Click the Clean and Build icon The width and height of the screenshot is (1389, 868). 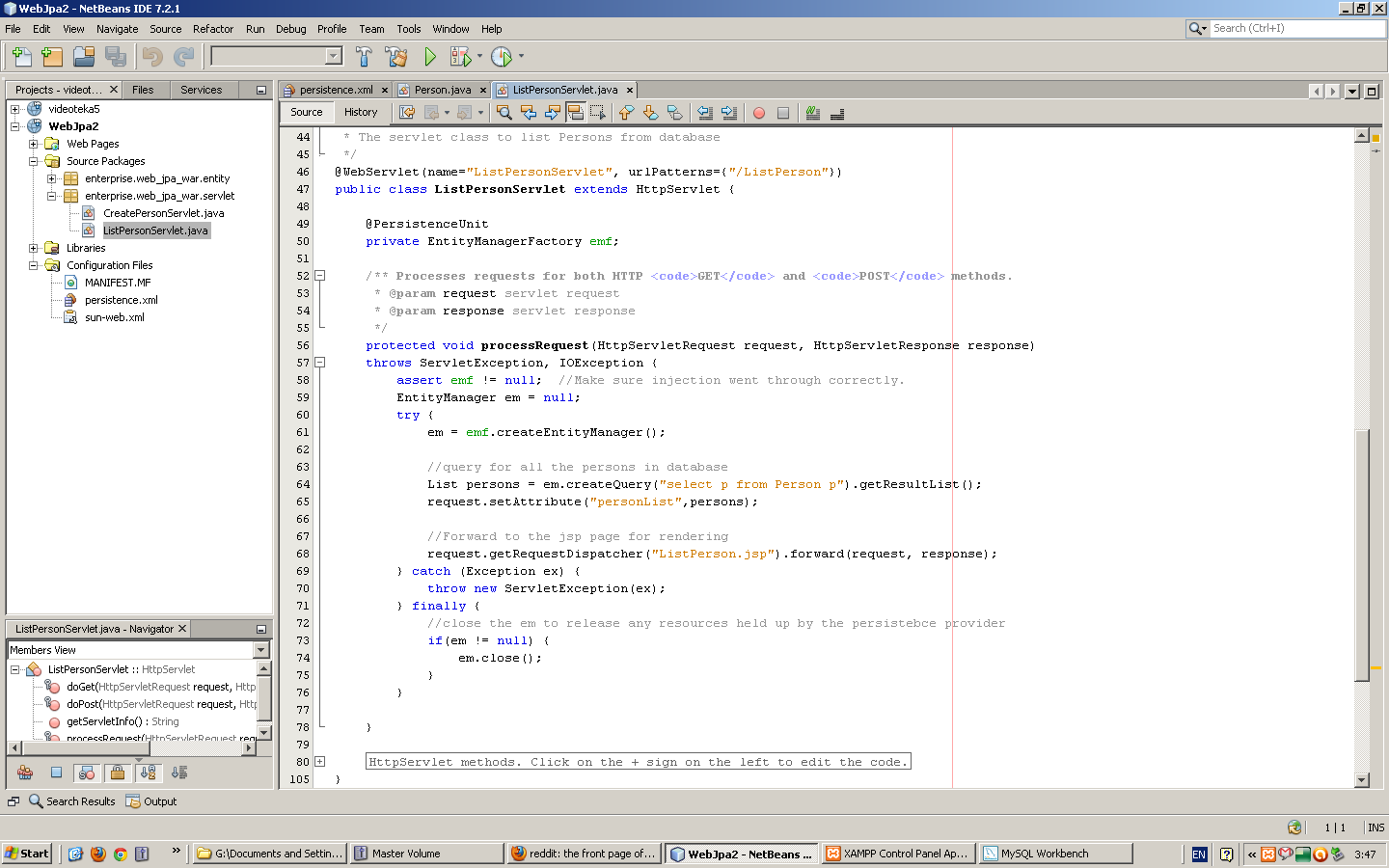(x=395, y=57)
